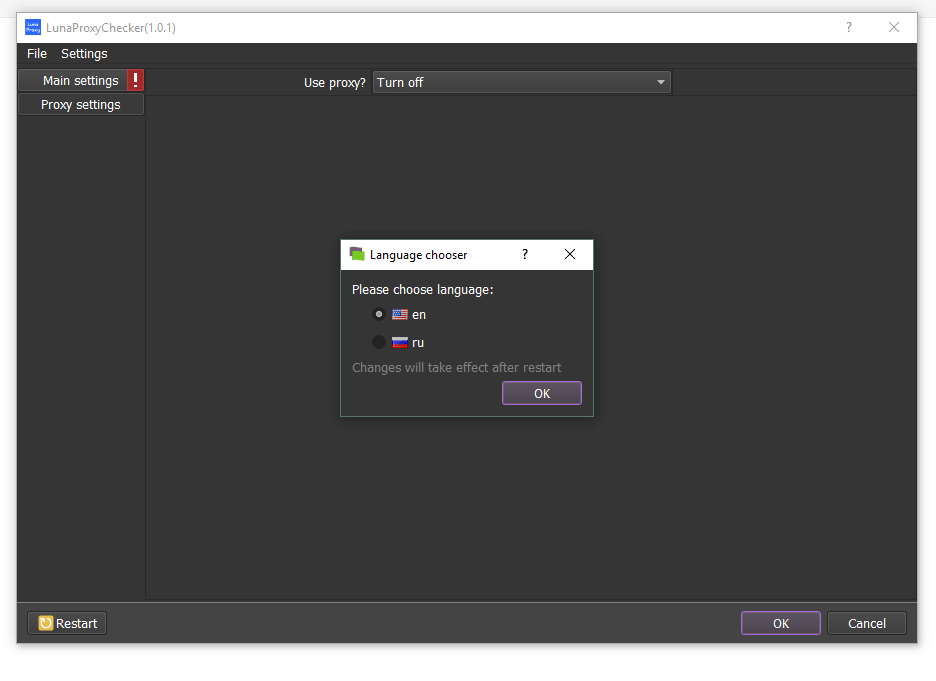Click main window question mark help icon
The height and width of the screenshot is (681, 936).
click(849, 28)
